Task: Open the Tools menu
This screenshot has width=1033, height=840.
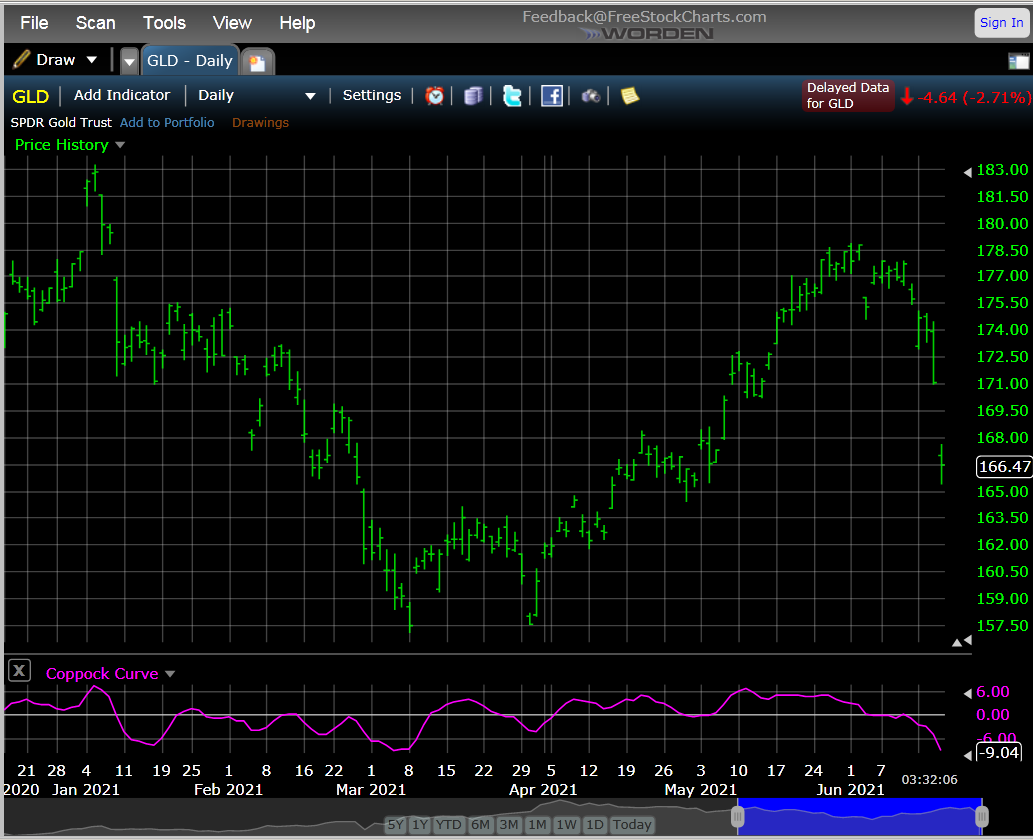Action: 164,23
